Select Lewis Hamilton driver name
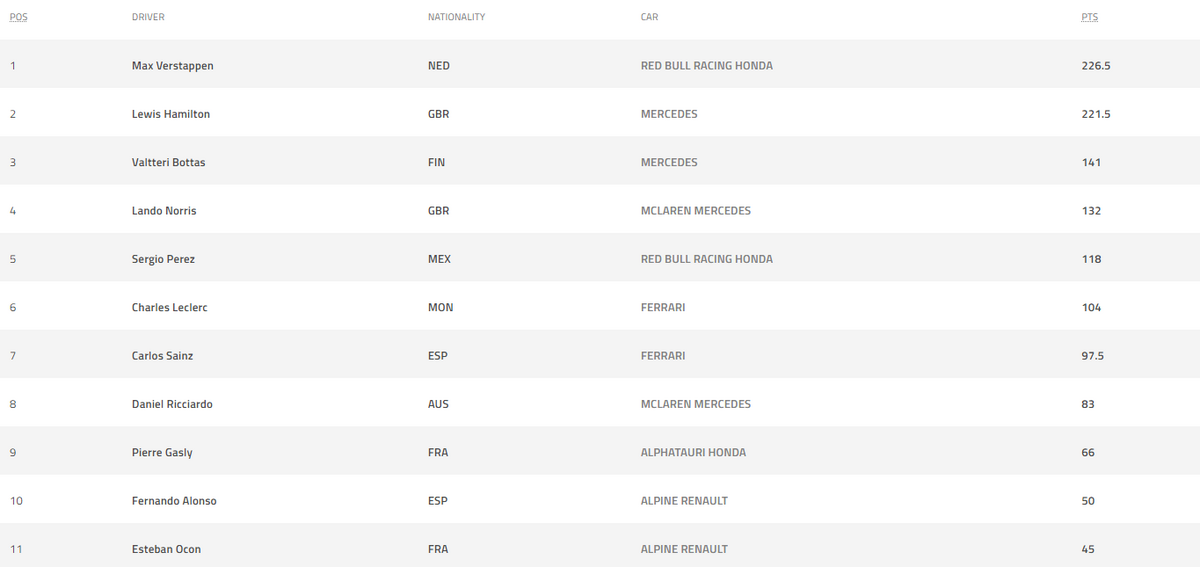The width and height of the screenshot is (1200, 567). (x=171, y=114)
